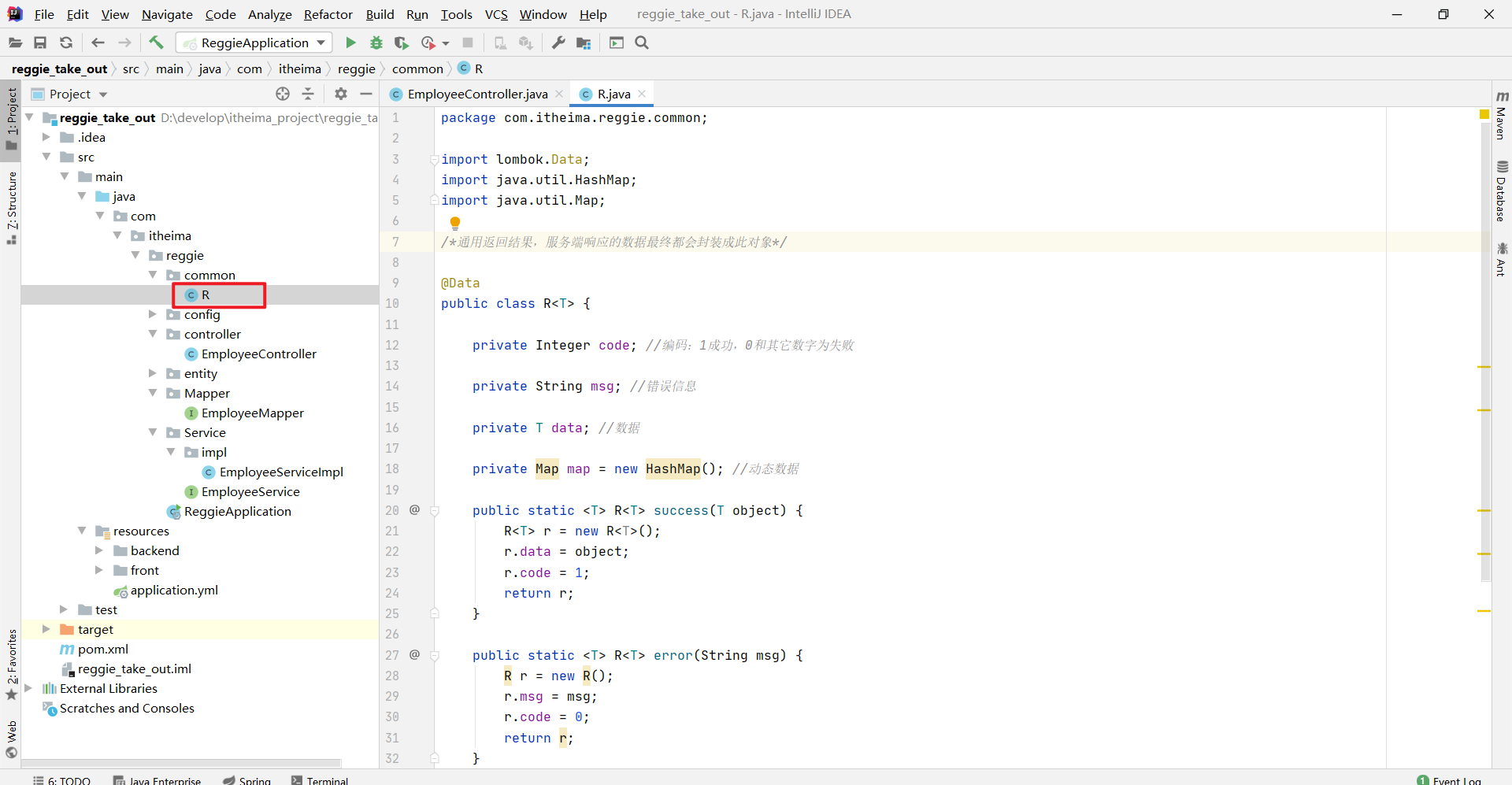Close the EmployeeController.java tab
Screen dimensions: 1512x785
[x=559, y=94]
